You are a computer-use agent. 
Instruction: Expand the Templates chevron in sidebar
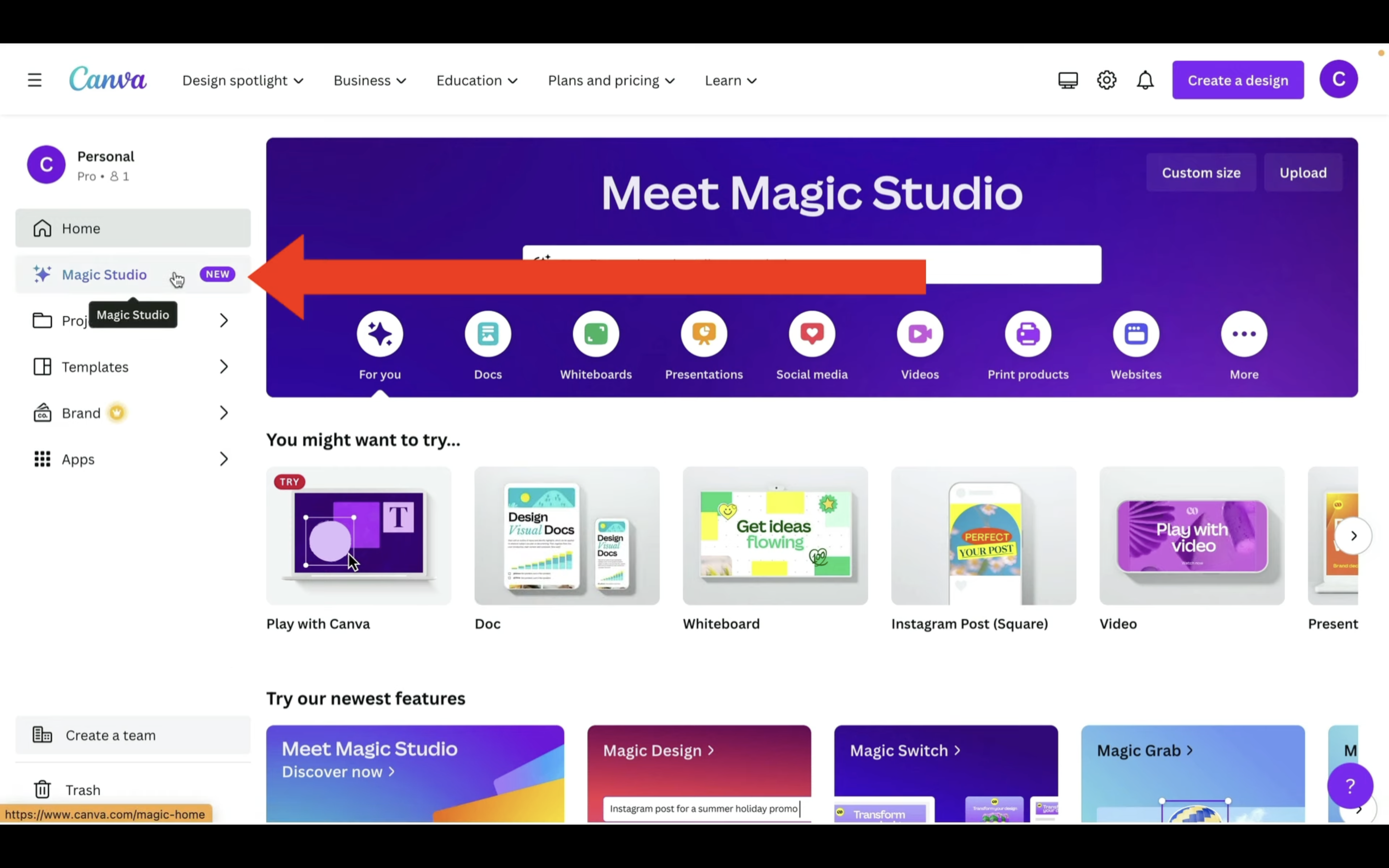(x=224, y=366)
